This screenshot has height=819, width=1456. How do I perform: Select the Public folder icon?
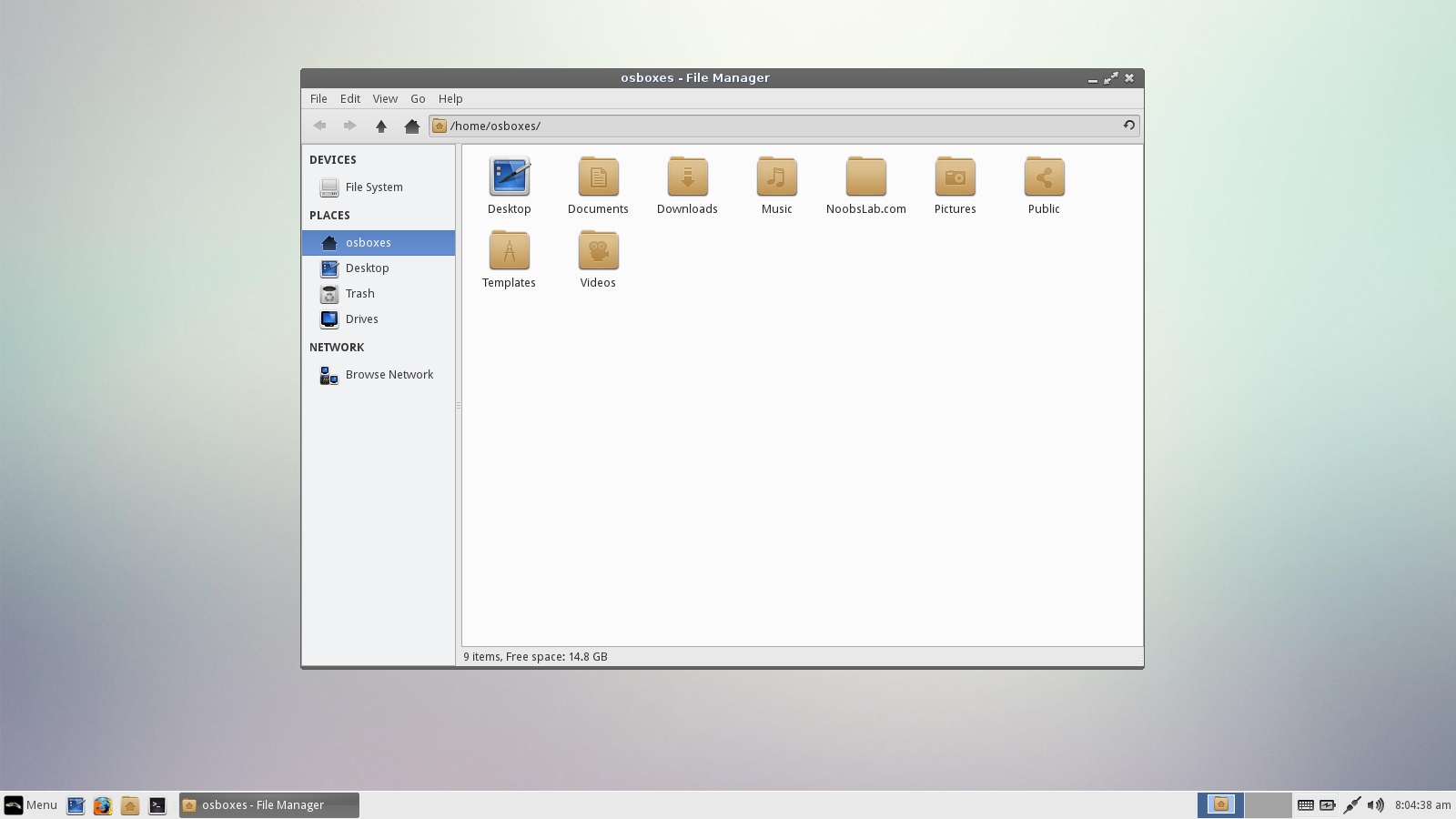(x=1044, y=177)
